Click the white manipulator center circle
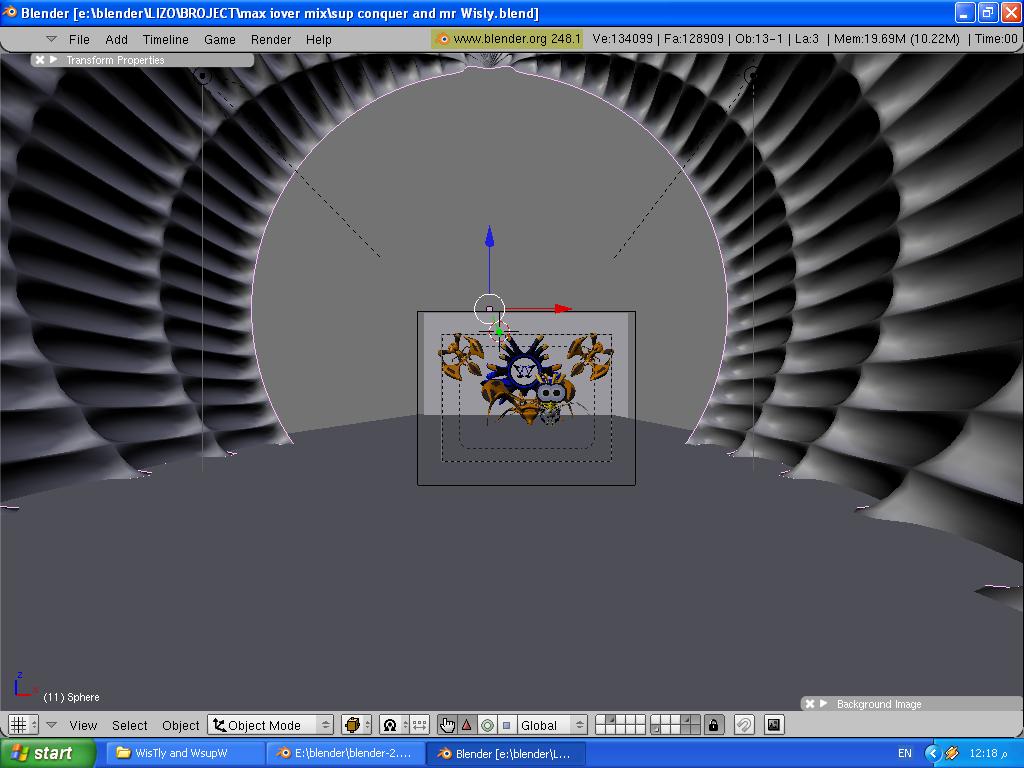This screenshot has height=768, width=1024. click(x=489, y=309)
